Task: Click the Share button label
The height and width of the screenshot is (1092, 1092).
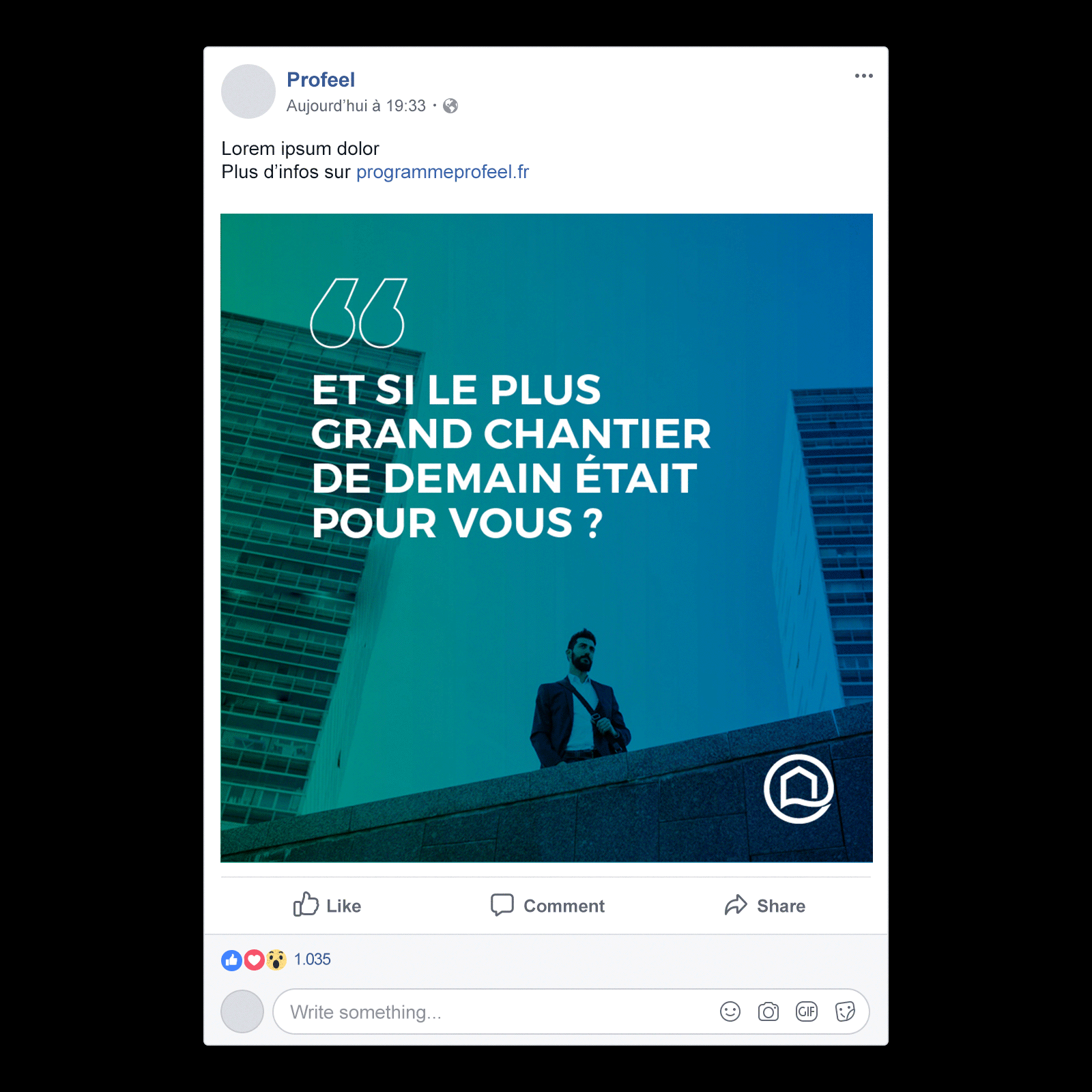Action: click(x=781, y=906)
